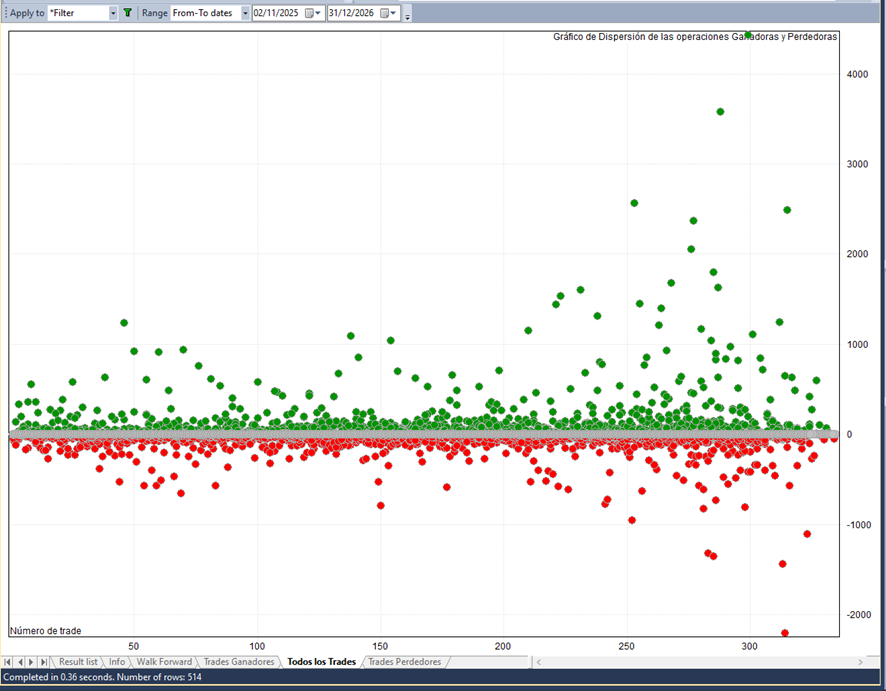Image resolution: width=886 pixels, height=691 pixels.
Task: Select the Trades Perdedores tab
Action: pyautogui.click(x=404, y=662)
